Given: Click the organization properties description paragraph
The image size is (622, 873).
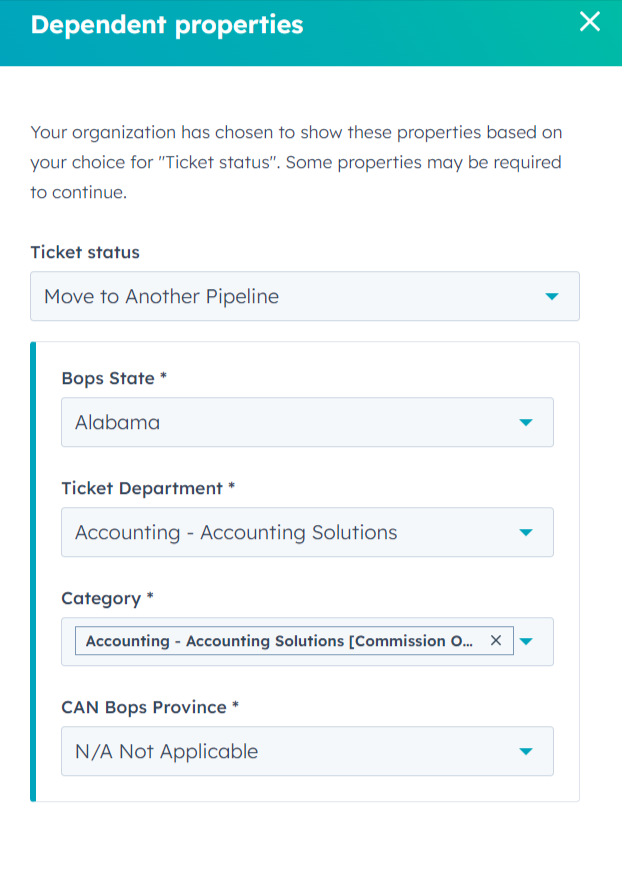Looking at the screenshot, I should pos(296,162).
